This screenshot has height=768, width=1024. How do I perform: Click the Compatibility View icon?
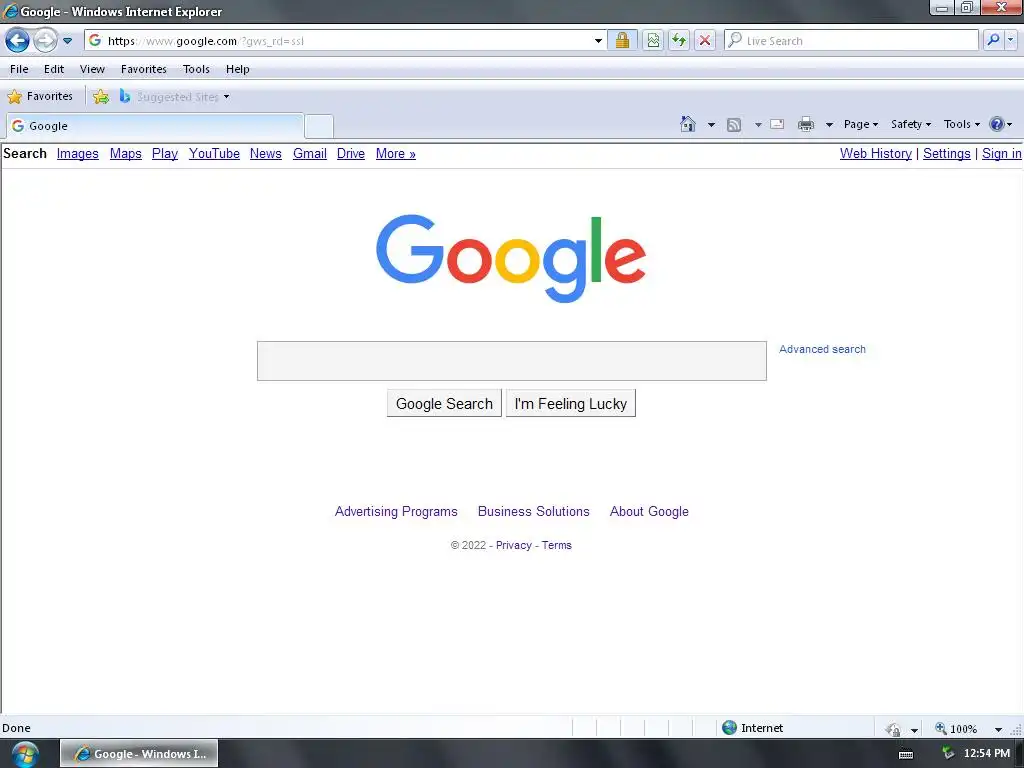pos(653,40)
